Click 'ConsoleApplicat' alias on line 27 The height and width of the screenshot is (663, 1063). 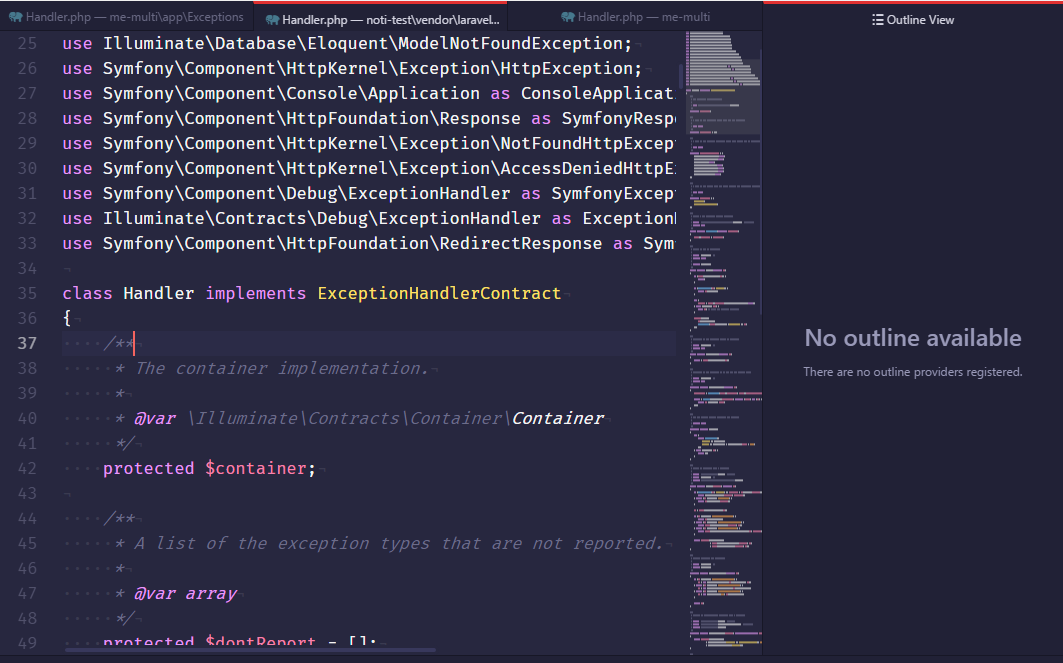[597, 94]
